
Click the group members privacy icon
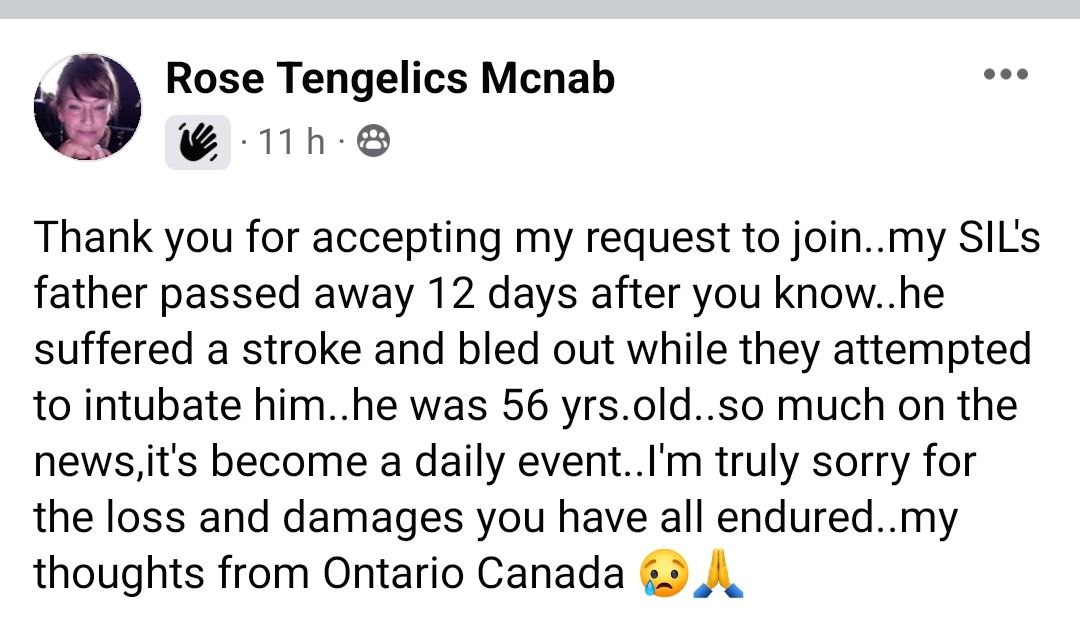pyautogui.click(x=373, y=144)
